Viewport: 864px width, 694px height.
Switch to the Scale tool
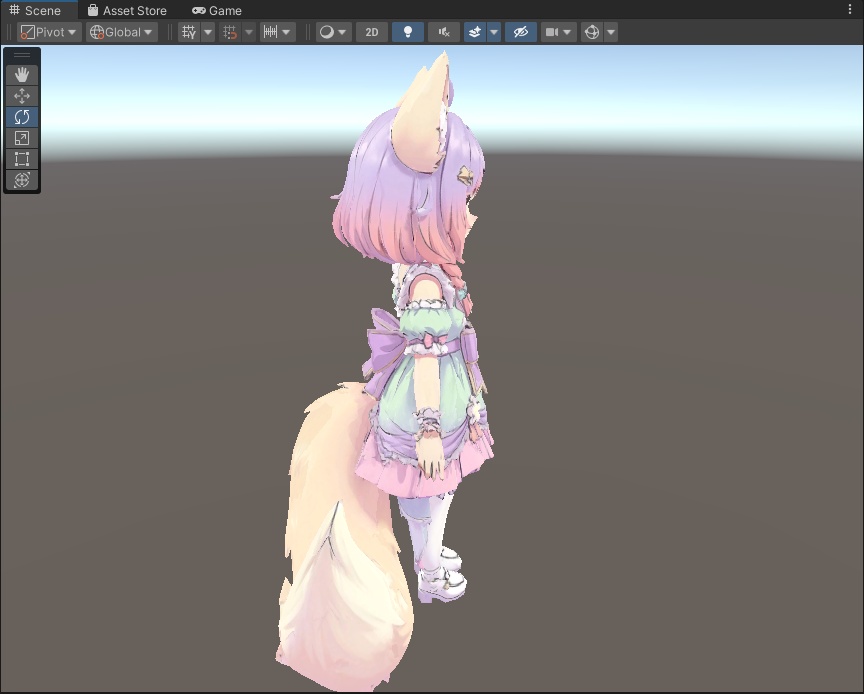(x=22, y=138)
